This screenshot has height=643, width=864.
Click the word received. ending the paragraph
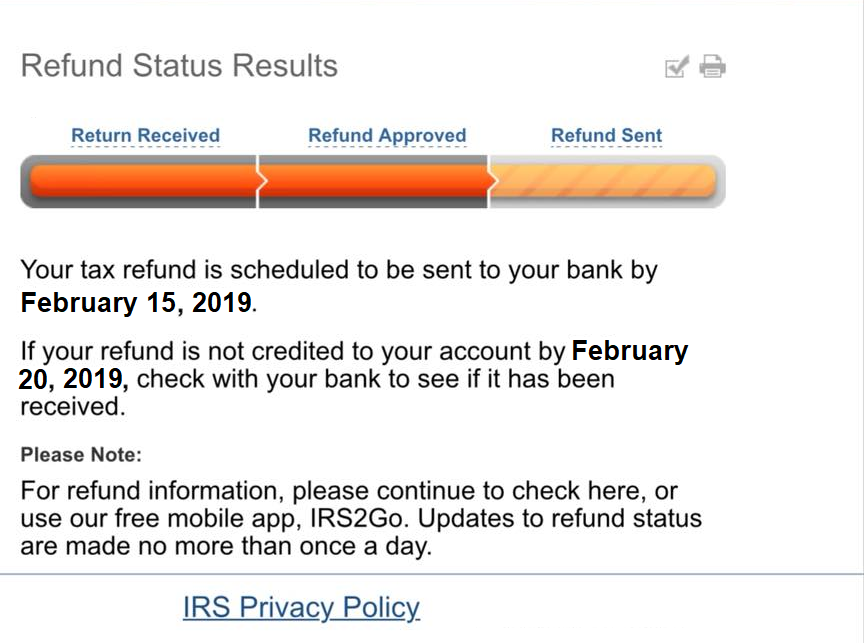[73, 407]
